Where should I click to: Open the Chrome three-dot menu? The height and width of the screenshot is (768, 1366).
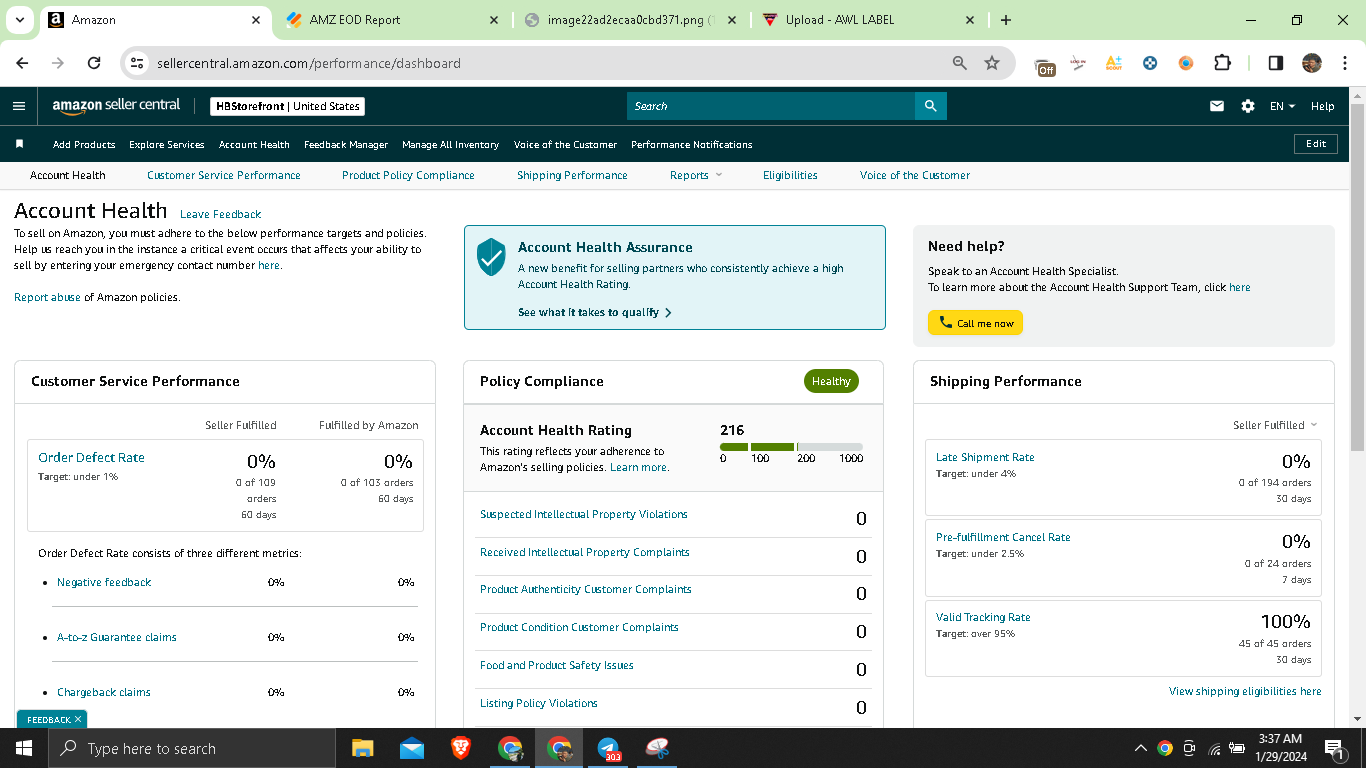(1343, 63)
